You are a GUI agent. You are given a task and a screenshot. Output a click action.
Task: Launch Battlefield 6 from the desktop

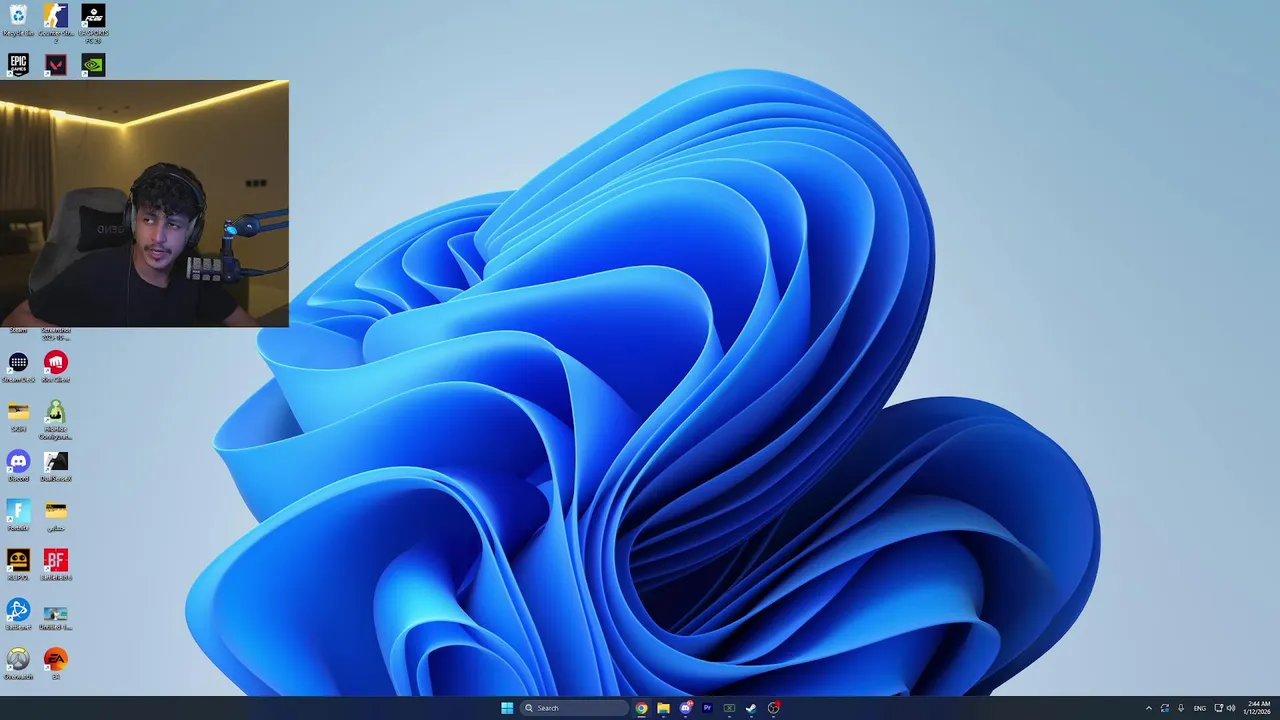click(56, 565)
